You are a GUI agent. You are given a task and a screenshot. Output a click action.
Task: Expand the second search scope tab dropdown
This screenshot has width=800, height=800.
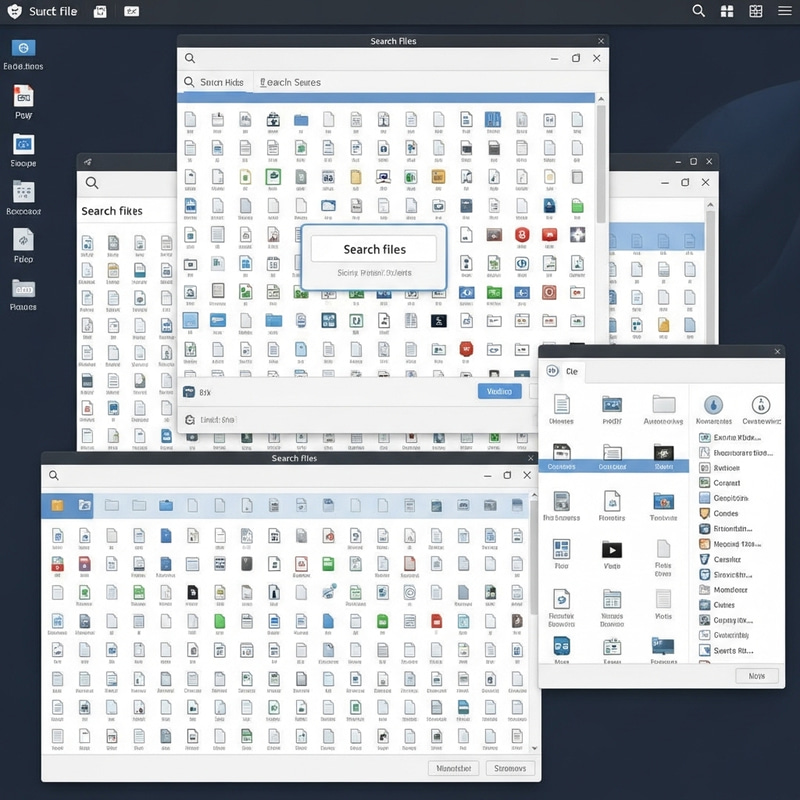point(290,81)
